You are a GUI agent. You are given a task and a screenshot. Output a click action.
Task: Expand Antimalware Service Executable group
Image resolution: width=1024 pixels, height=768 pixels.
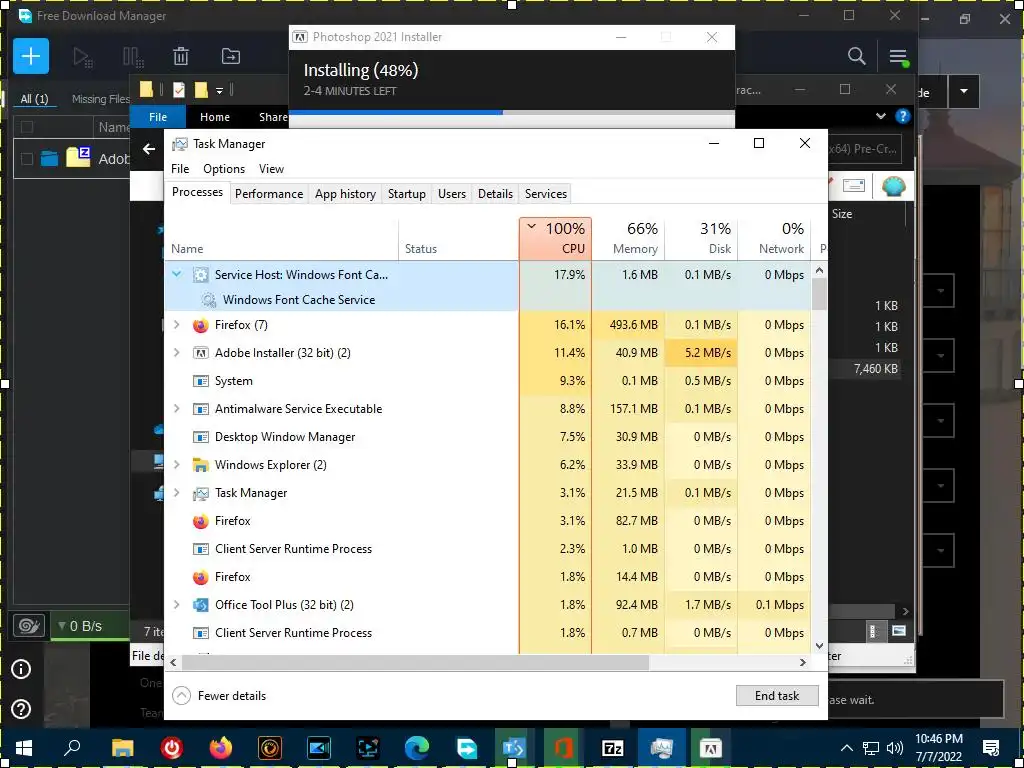pyautogui.click(x=177, y=409)
